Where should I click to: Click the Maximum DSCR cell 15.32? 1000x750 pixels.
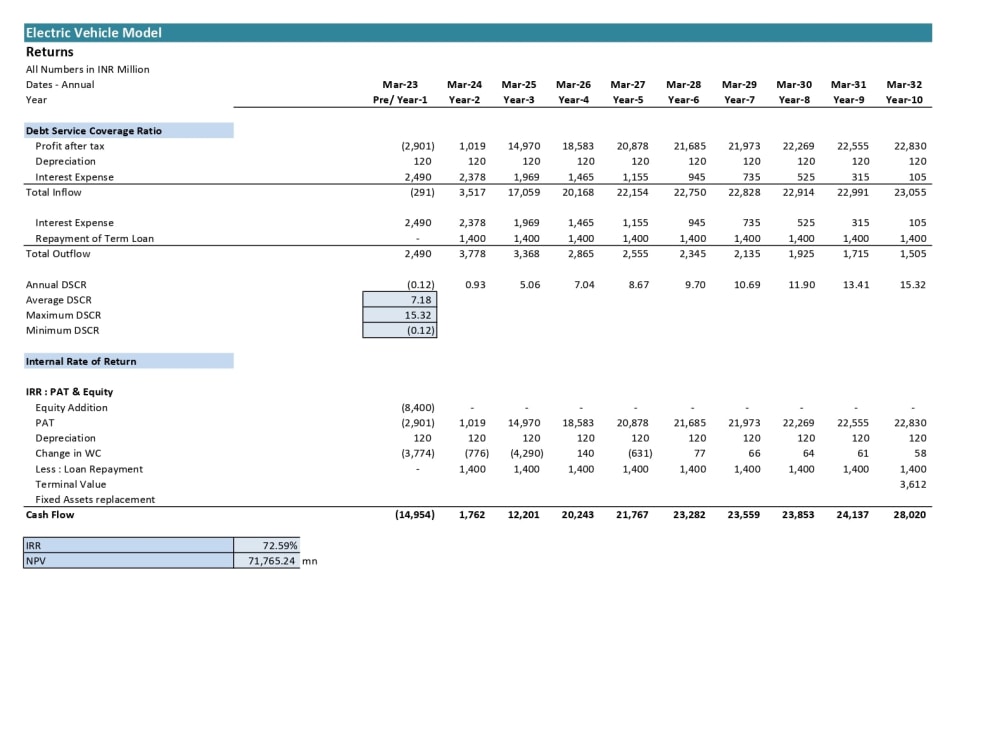400,315
